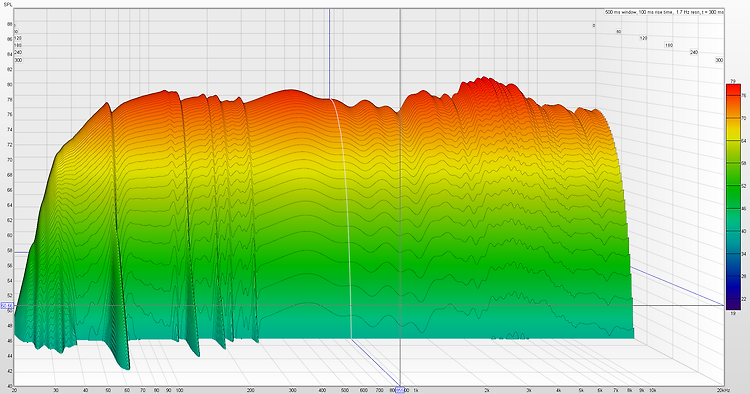
Task: Click the '19' minimum value below color legend
Action: point(733,314)
